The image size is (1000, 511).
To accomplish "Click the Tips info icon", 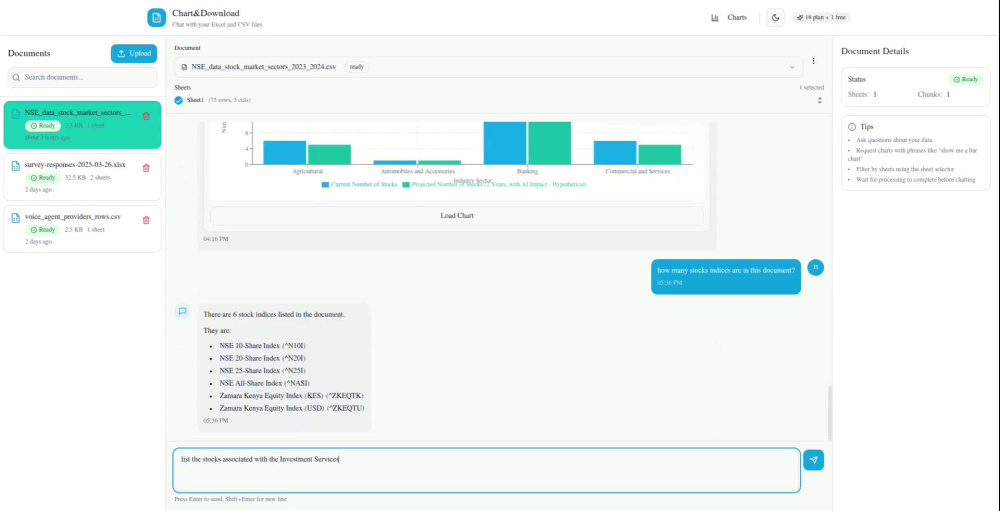I will 851,127.
